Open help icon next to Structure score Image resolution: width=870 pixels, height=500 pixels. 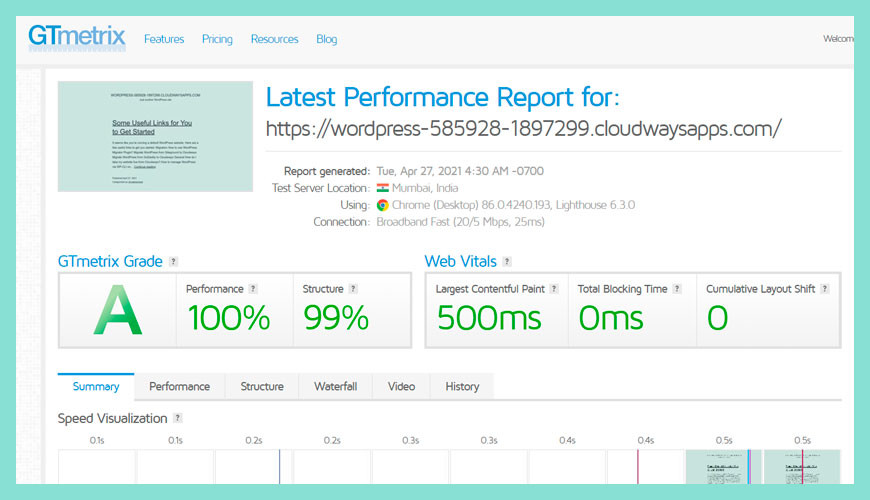pyautogui.click(x=353, y=289)
